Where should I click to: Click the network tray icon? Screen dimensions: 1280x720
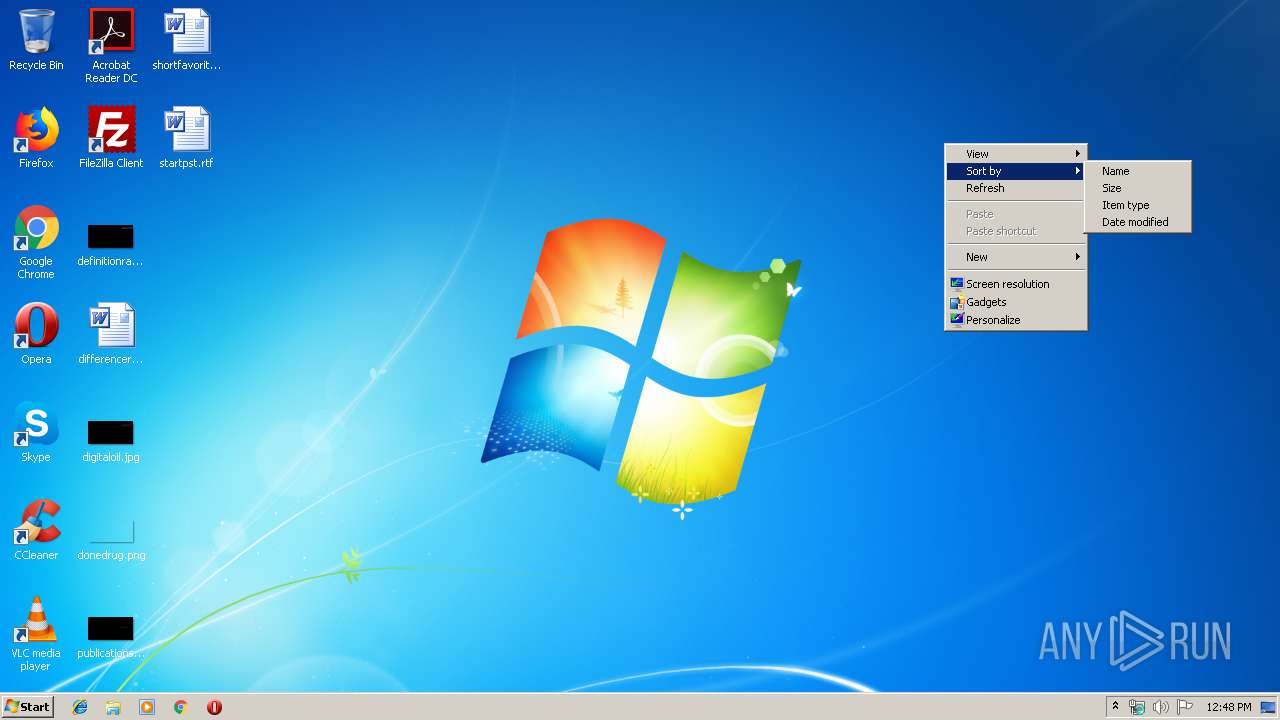click(x=1137, y=707)
